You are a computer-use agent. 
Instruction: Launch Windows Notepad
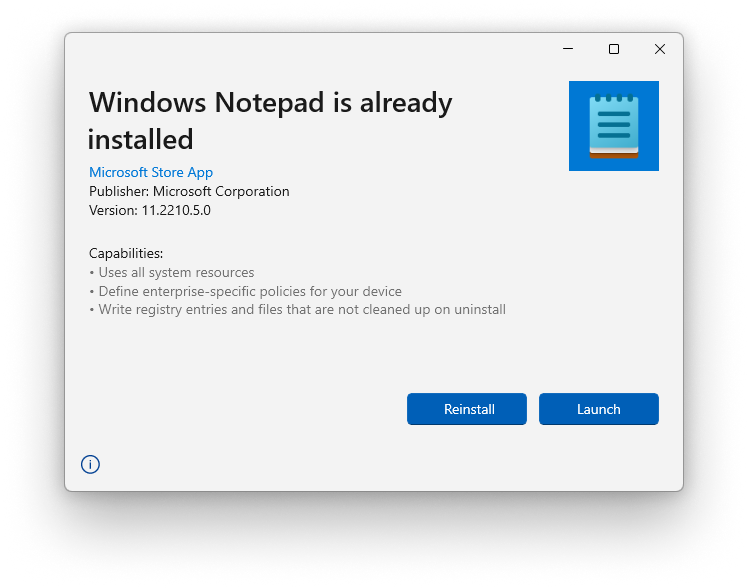point(599,409)
